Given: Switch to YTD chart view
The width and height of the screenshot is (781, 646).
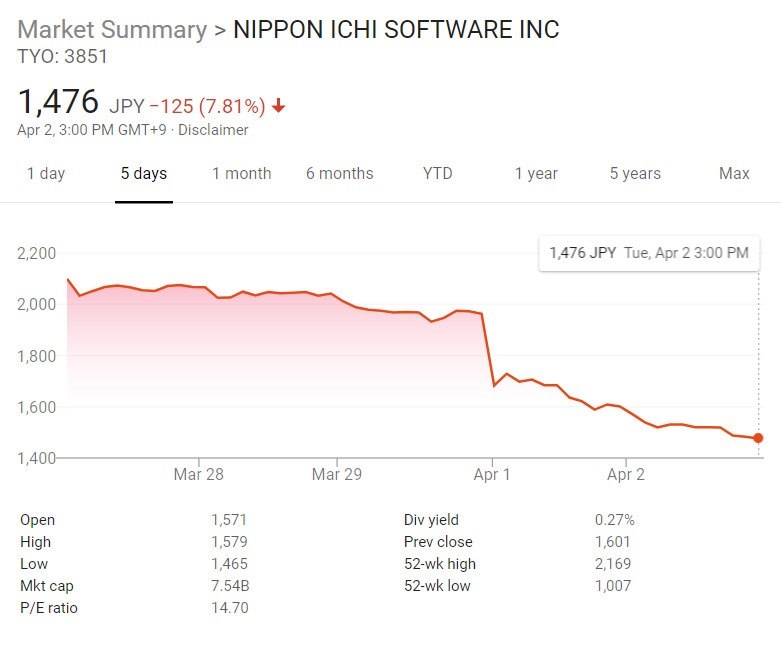Looking at the screenshot, I should pyautogui.click(x=437, y=174).
